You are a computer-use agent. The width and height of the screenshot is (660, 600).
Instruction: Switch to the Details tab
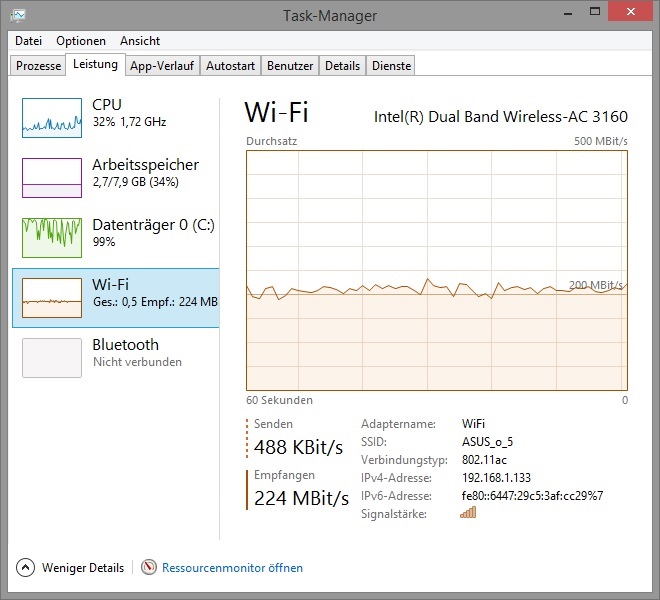pos(342,66)
